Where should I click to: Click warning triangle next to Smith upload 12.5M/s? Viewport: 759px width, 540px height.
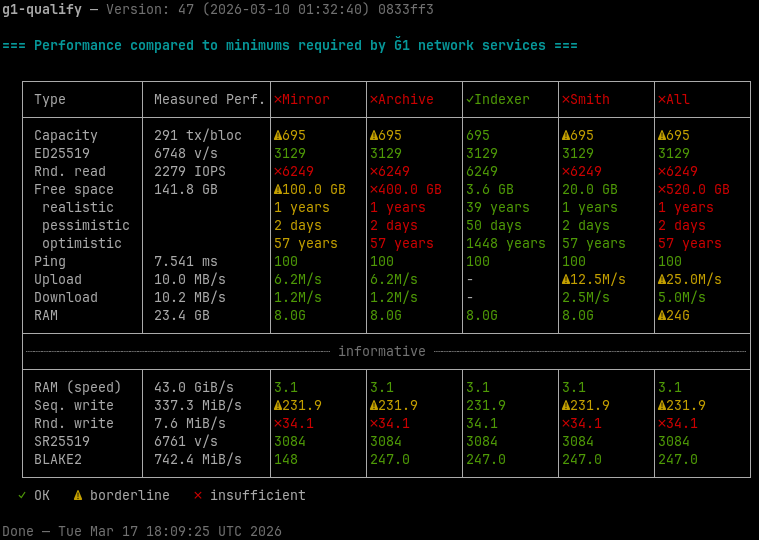point(566,279)
